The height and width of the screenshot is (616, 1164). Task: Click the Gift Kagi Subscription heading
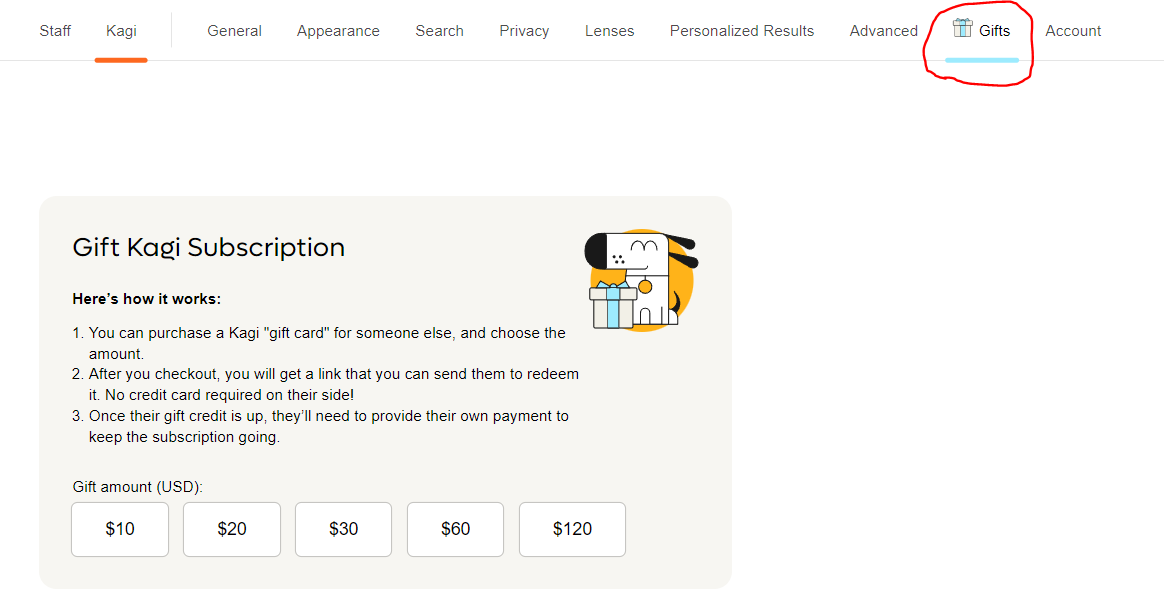coord(208,247)
